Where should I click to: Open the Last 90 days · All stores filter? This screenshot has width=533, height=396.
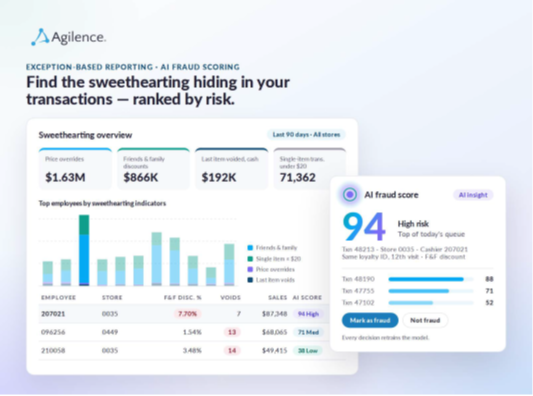[x=306, y=135]
